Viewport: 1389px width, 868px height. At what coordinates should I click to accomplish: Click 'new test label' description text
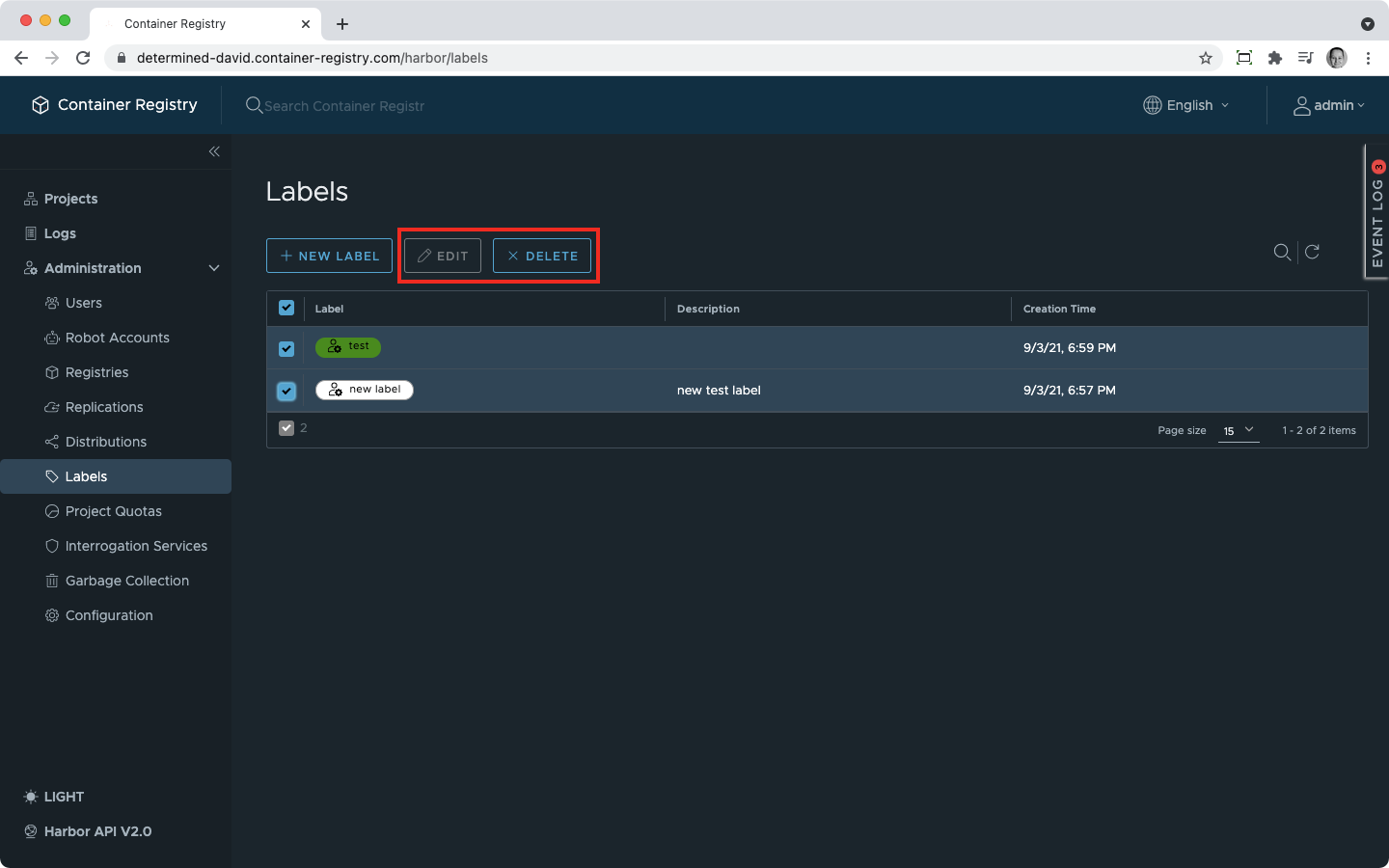click(x=719, y=391)
